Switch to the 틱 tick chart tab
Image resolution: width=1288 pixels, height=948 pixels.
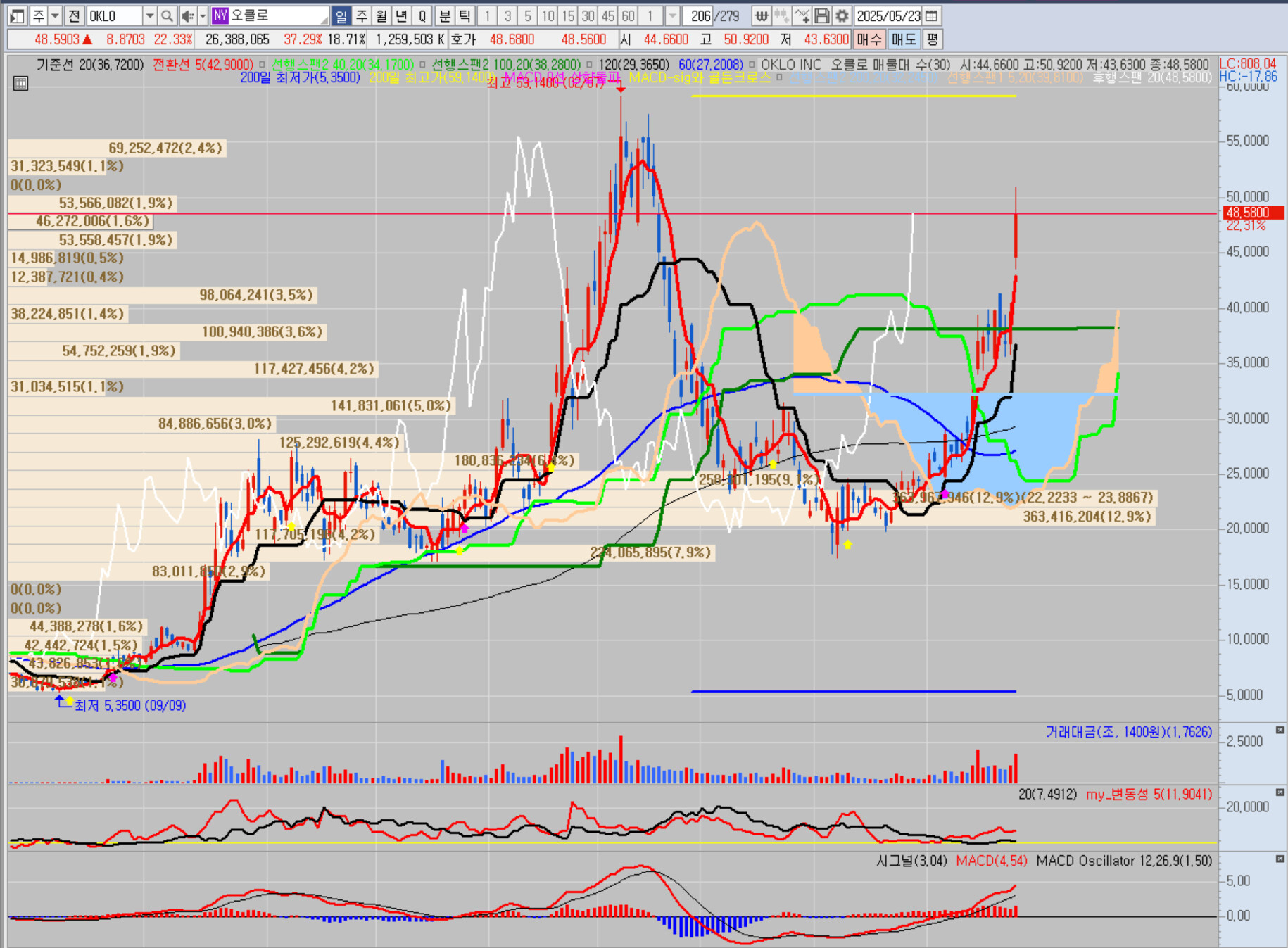(465, 15)
